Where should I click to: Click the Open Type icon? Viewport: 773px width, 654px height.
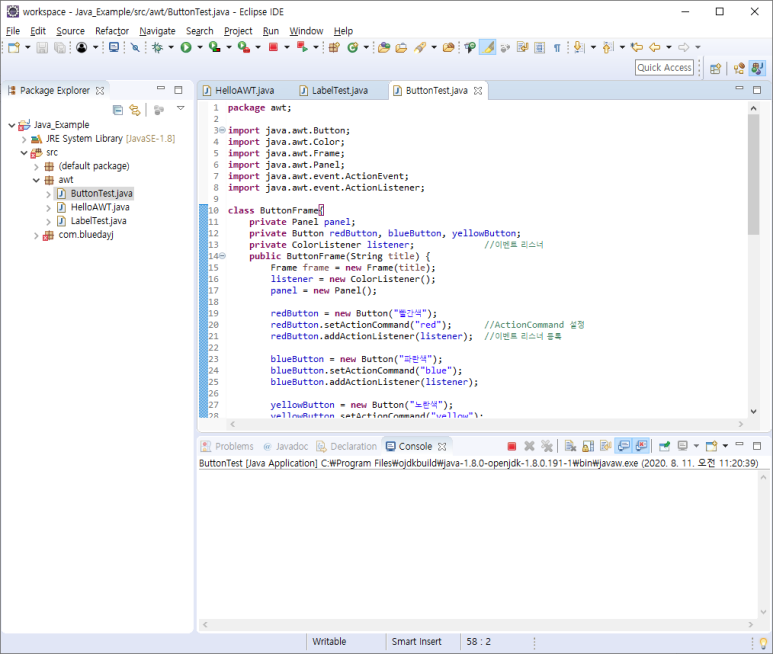384,47
